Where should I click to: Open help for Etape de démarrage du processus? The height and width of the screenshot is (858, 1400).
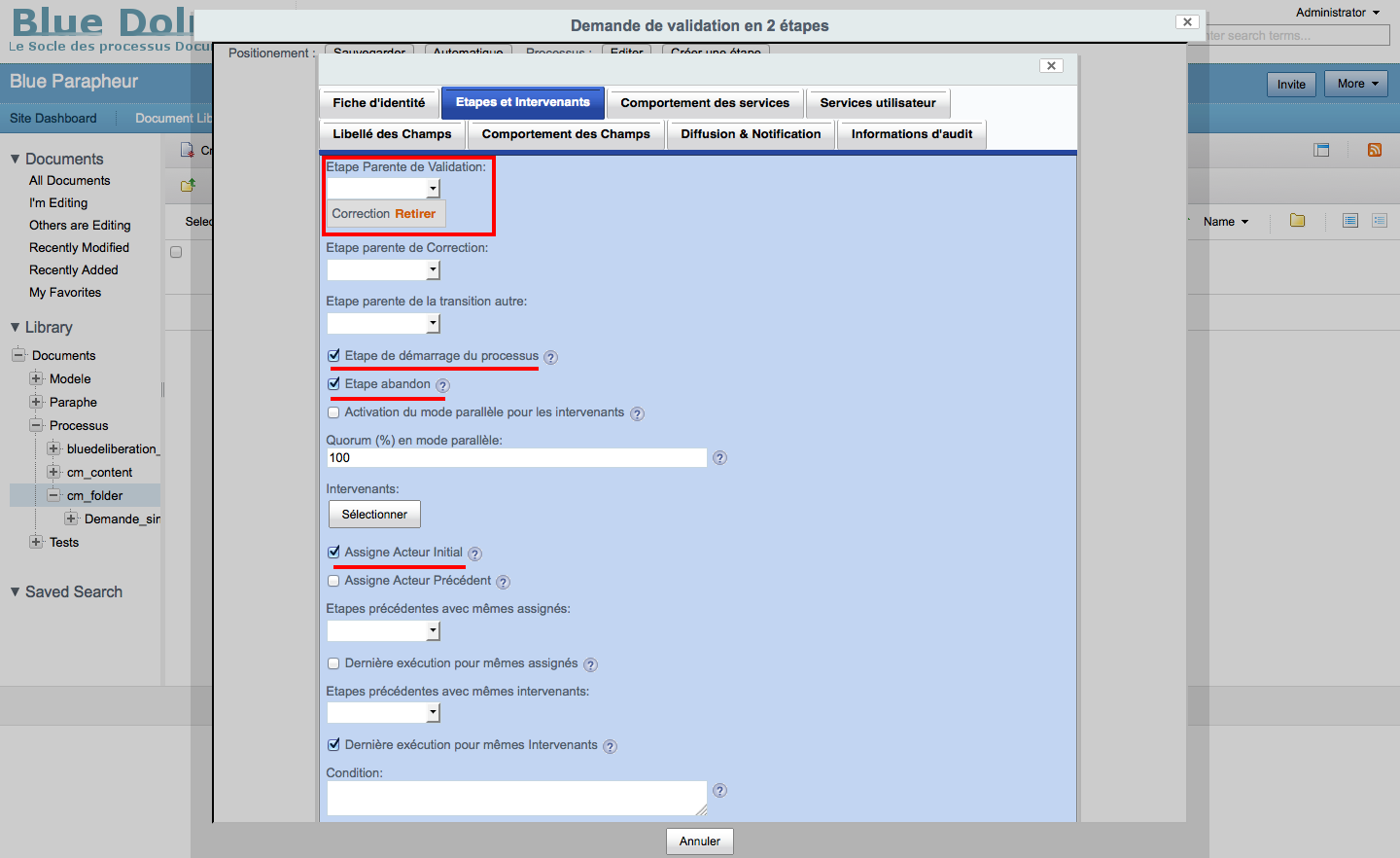point(550,357)
